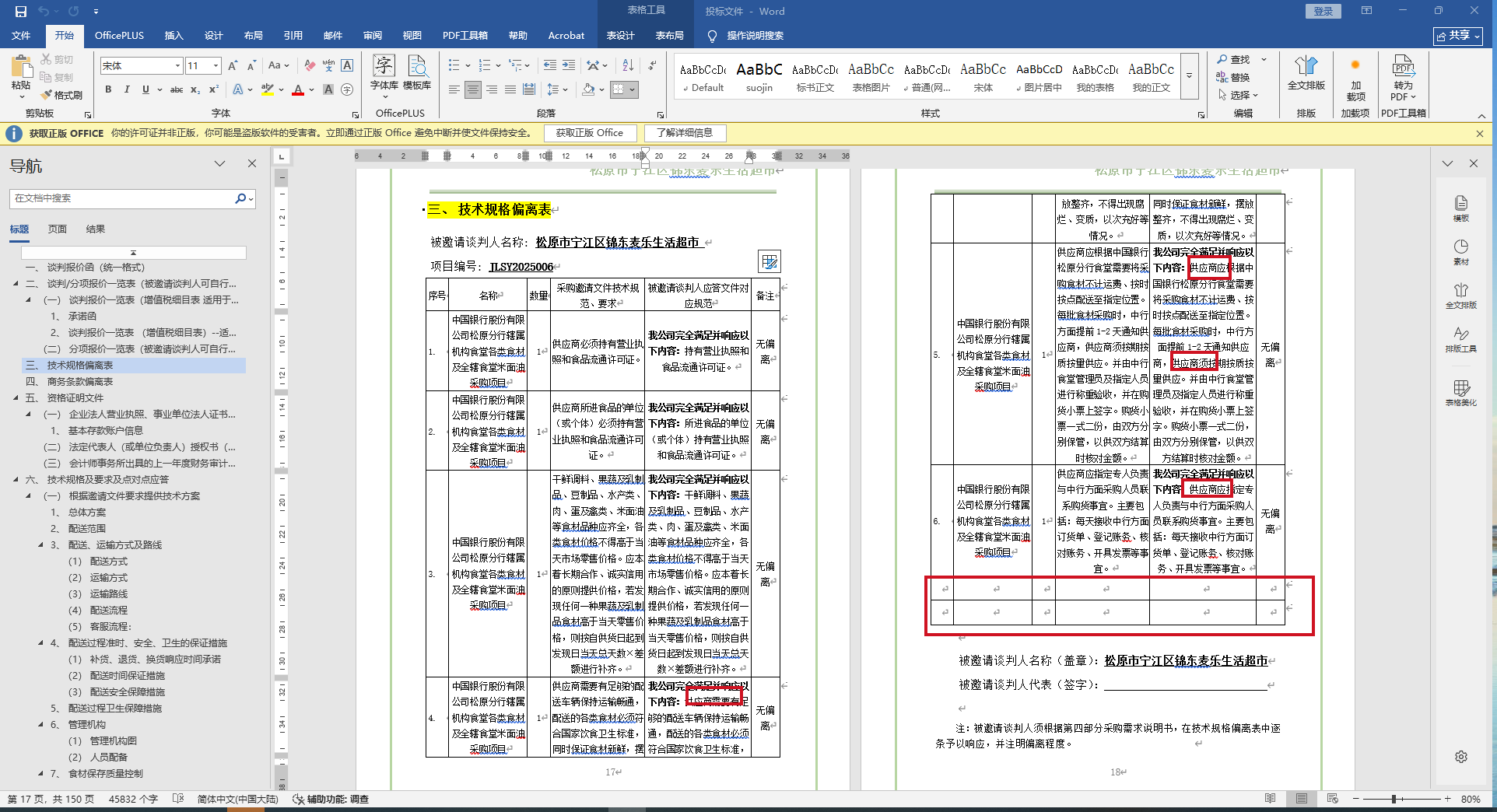Collapse the 五、资格证明文件 heading in navigation
The height and width of the screenshot is (812, 1497).
(16, 398)
